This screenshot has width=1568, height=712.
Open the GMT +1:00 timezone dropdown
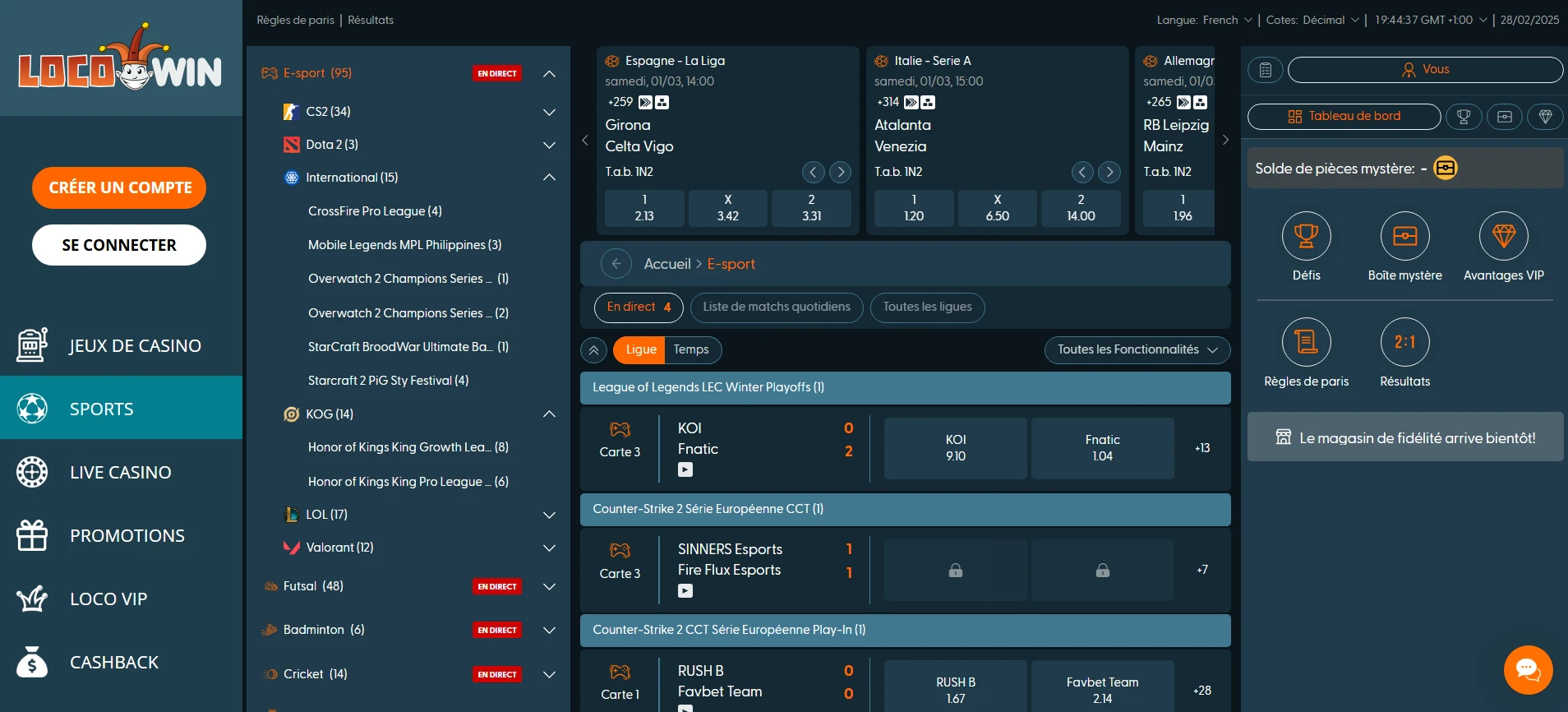click(1431, 21)
